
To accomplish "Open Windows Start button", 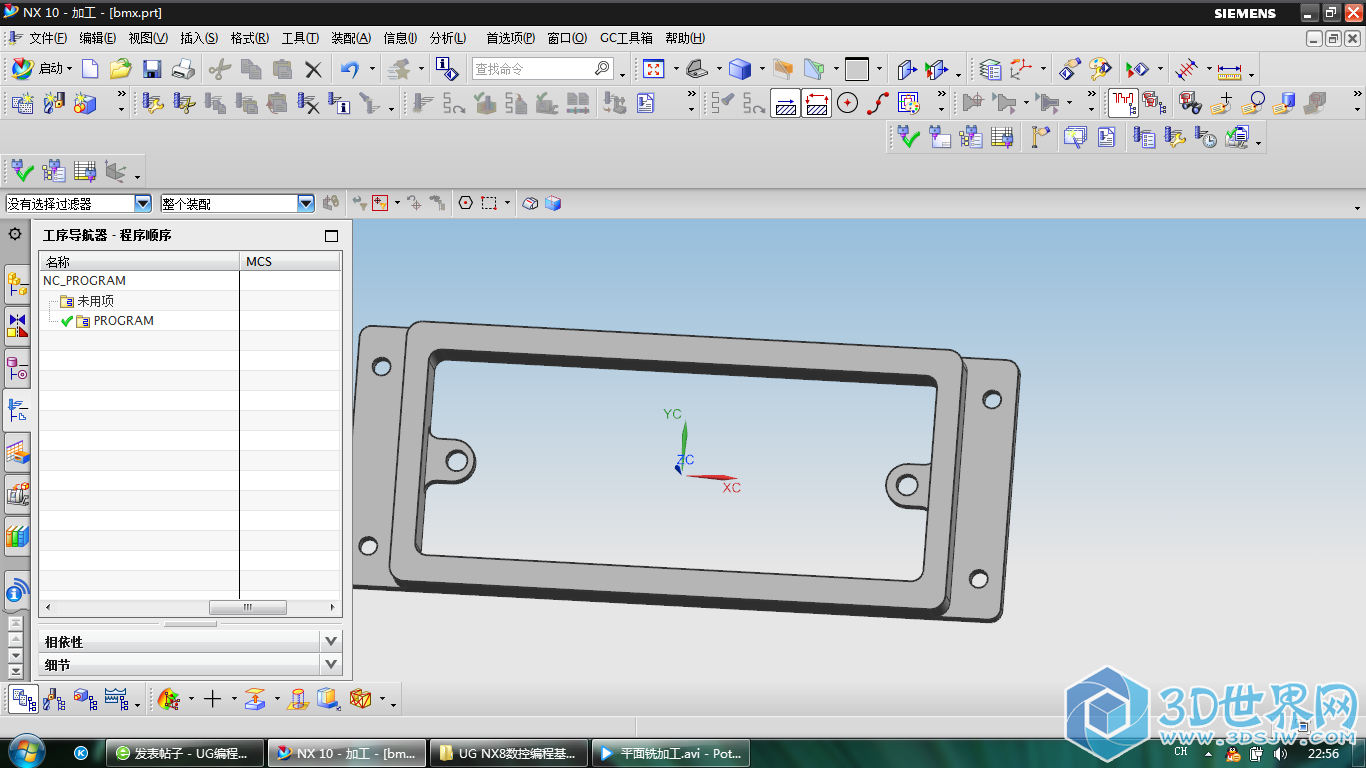I will [x=25, y=753].
